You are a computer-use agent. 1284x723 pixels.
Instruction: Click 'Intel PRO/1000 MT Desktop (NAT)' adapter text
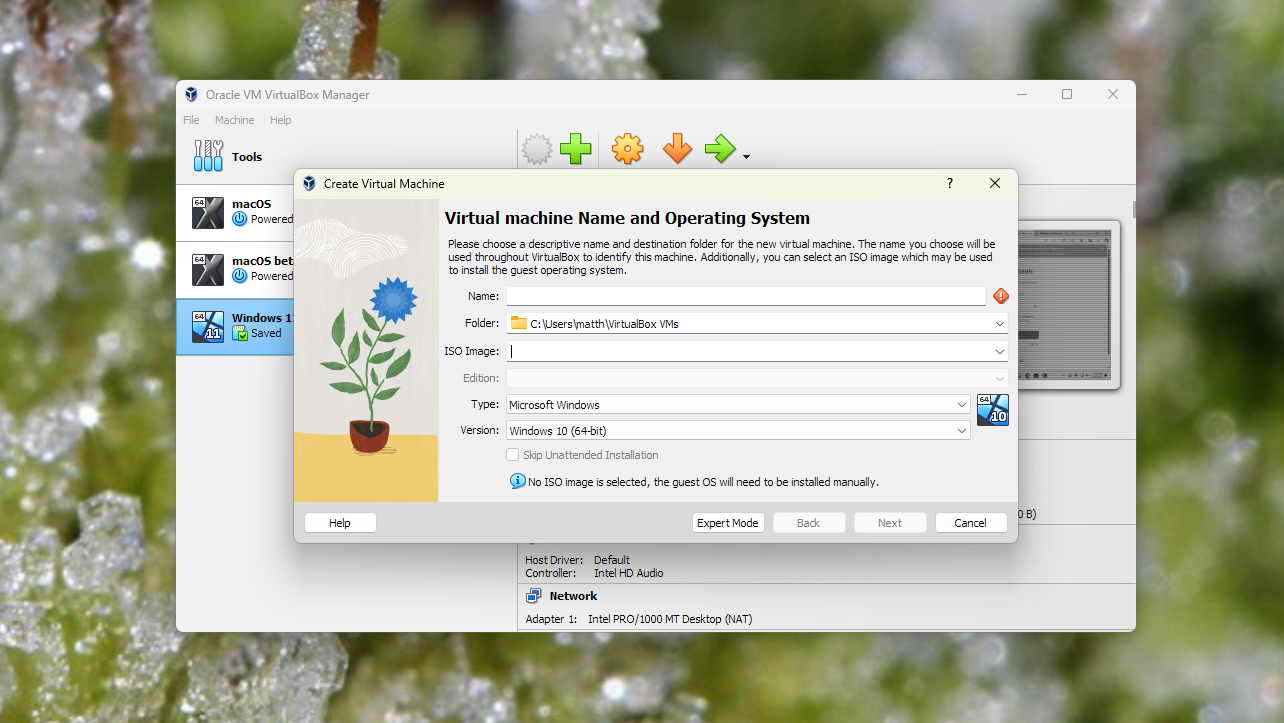(670, 619)
